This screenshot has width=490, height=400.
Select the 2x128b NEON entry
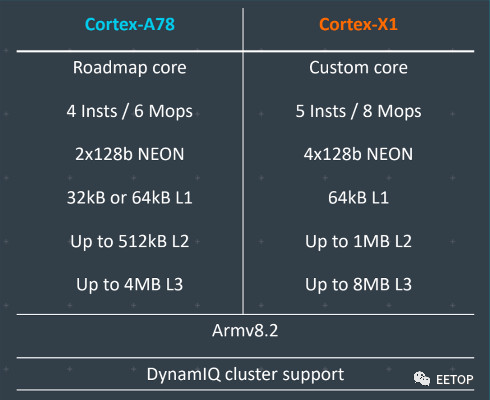tap(130, 154)
